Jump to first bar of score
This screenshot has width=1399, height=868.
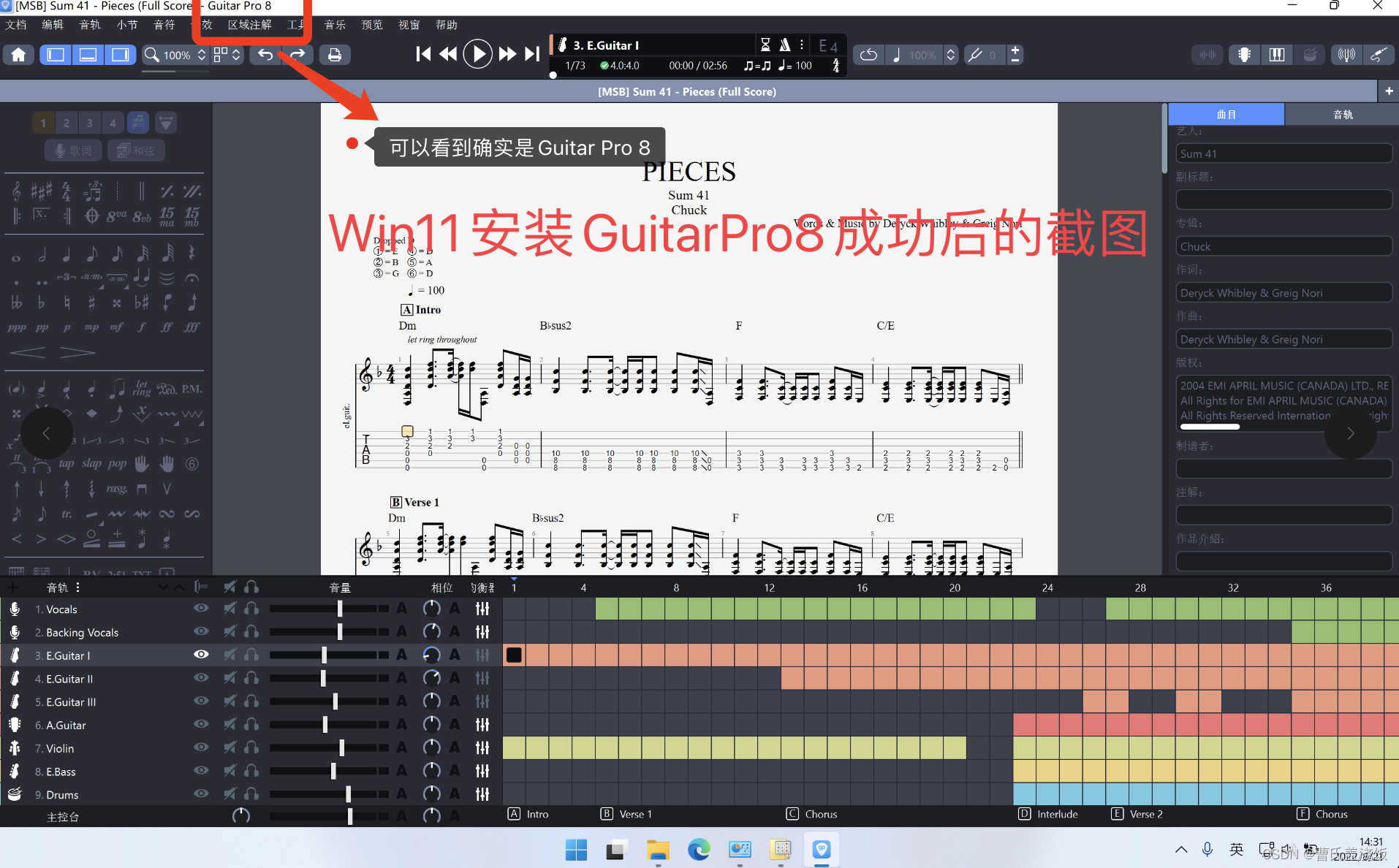coord(422,54)
